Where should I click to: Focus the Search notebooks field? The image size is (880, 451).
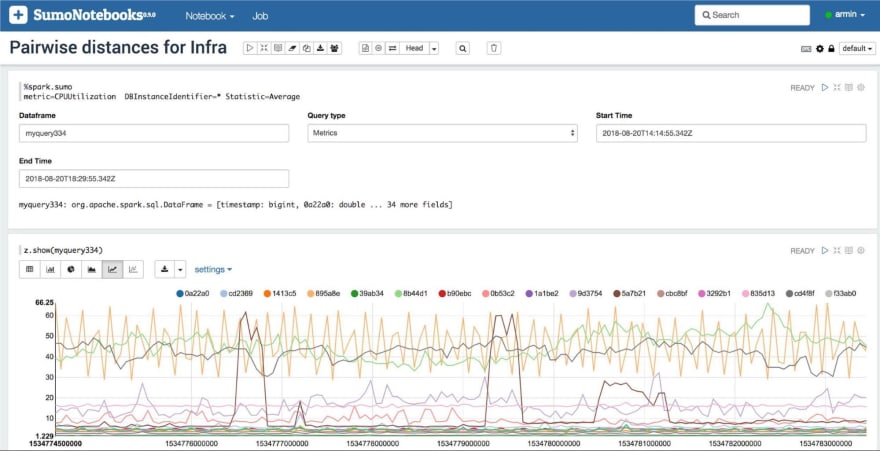coord(752,15)
